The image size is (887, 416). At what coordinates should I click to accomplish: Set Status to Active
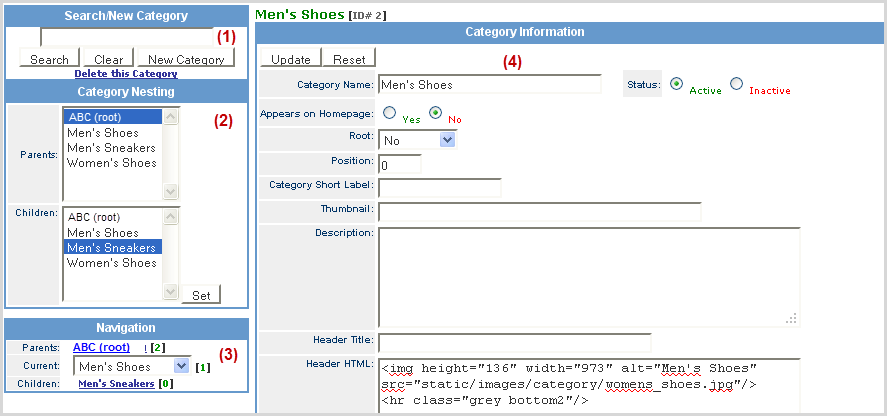[x=677, y=85]
